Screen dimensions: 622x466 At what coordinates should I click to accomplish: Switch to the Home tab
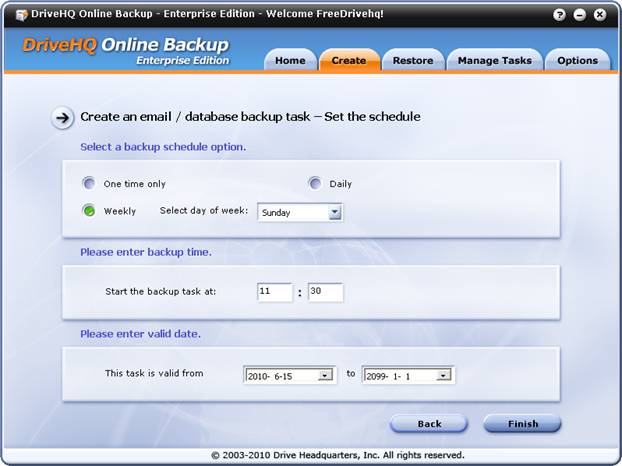pyautogui.click(x=290, y=61)
